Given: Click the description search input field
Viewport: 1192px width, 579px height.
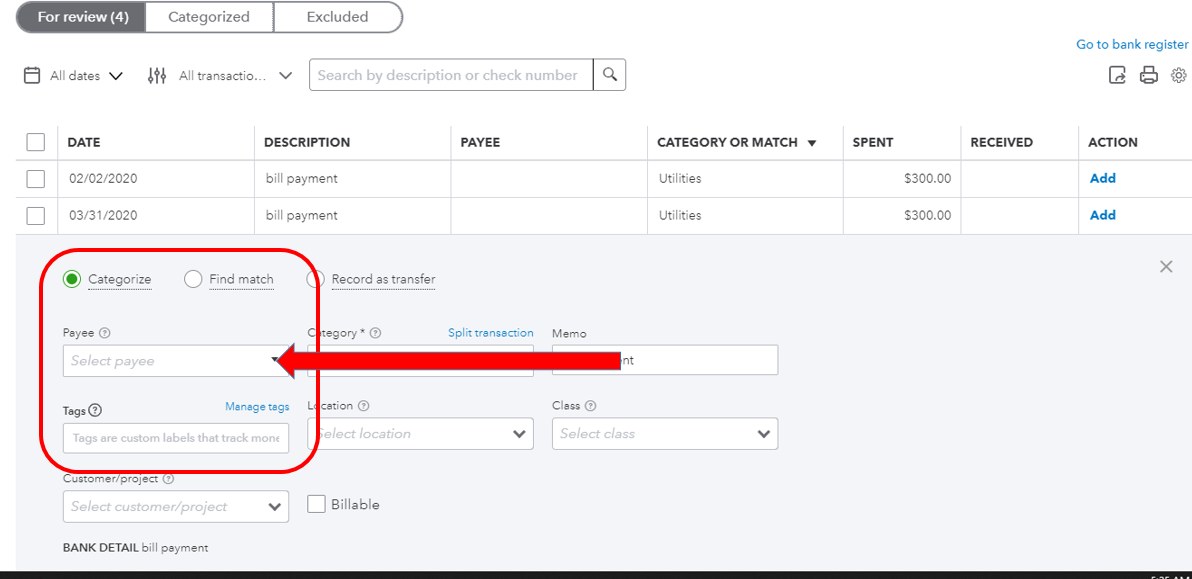Looking at the screenshot, I should tap(450, 75).
